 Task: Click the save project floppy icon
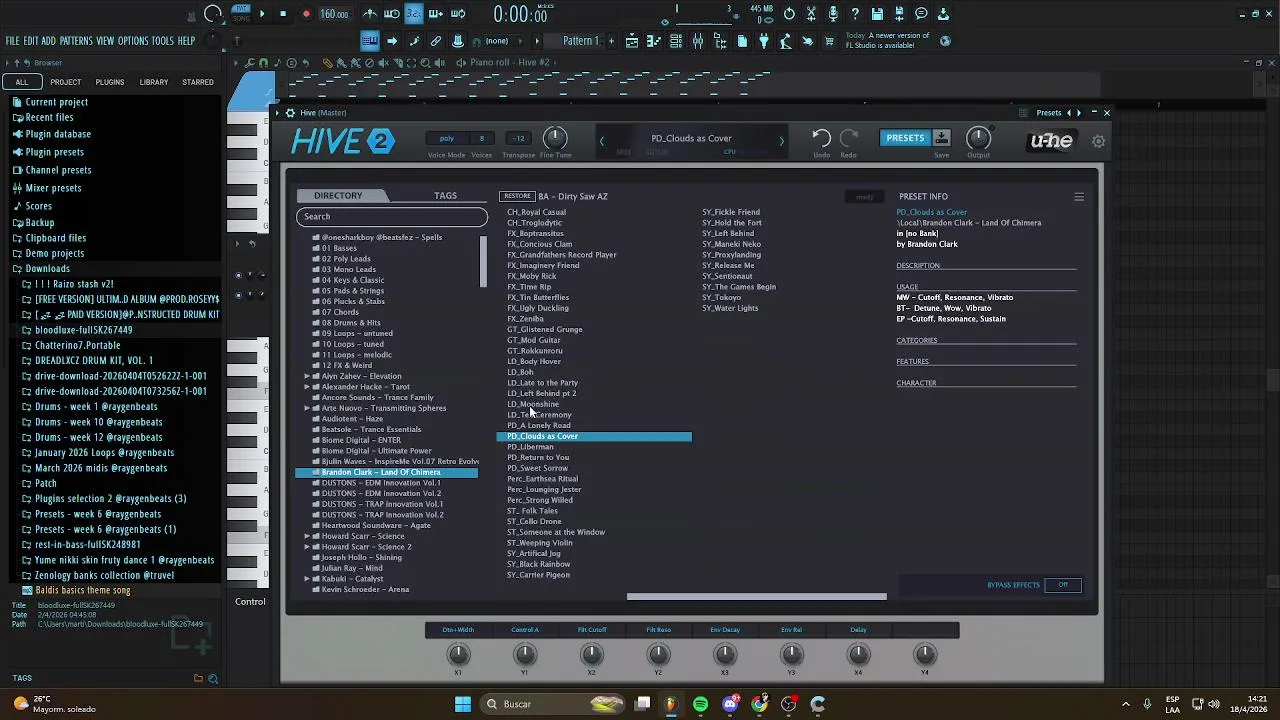[877, 14]
